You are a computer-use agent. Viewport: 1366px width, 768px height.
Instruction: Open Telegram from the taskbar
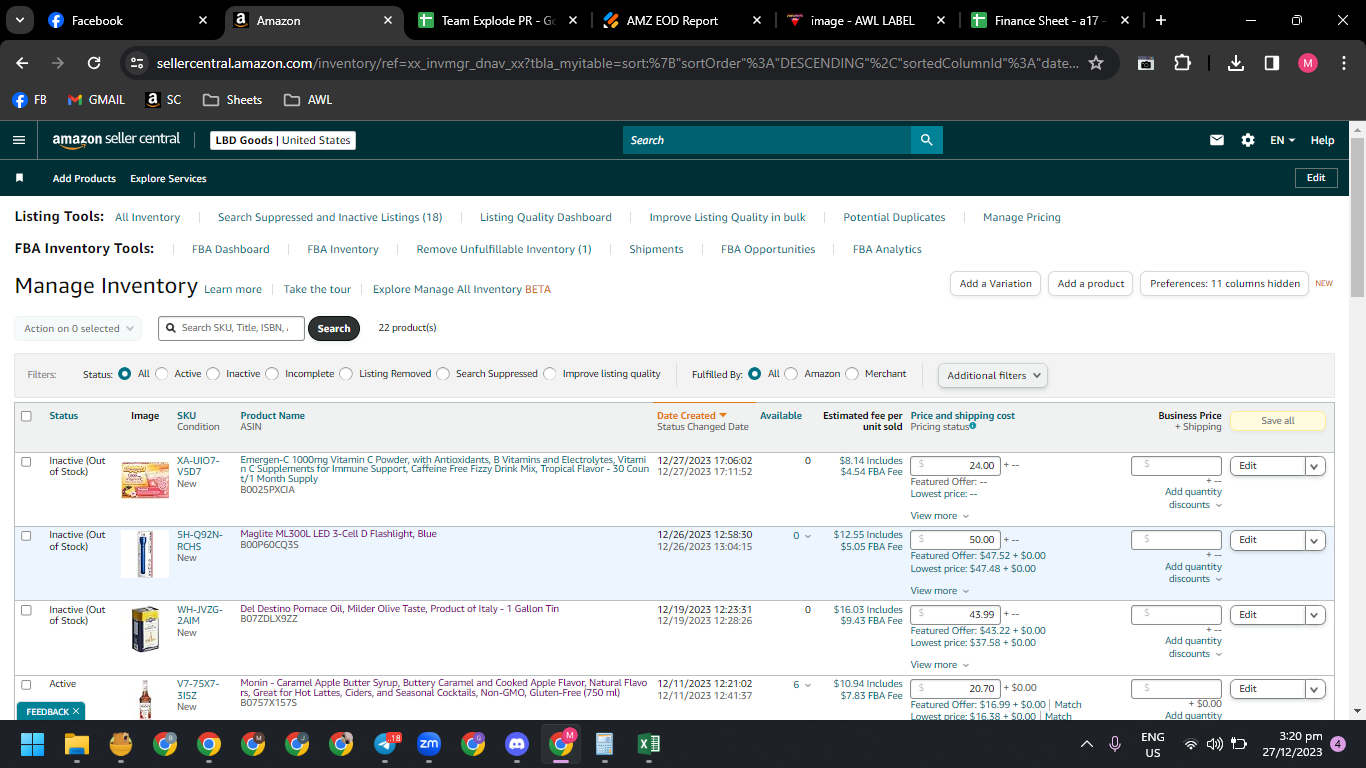click(x=386, y=744)
